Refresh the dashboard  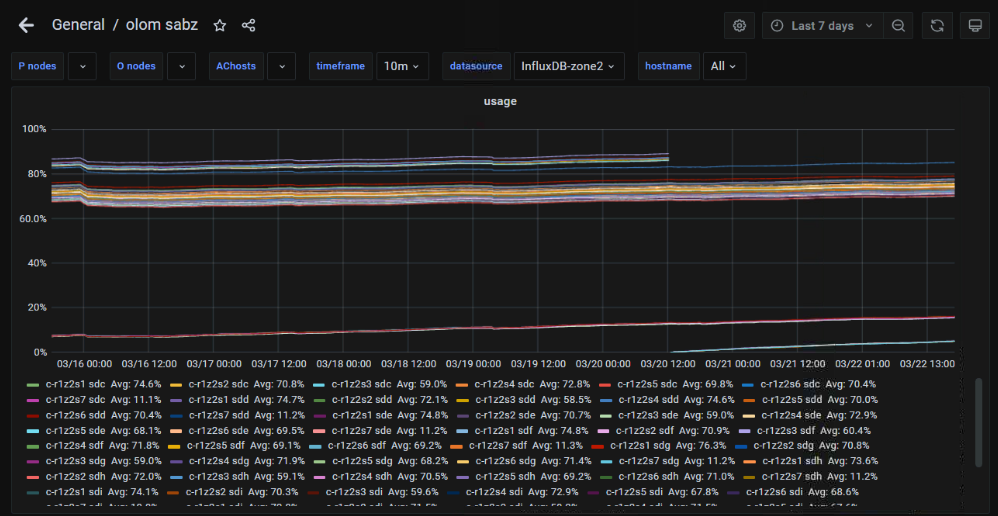pos(937,26)
